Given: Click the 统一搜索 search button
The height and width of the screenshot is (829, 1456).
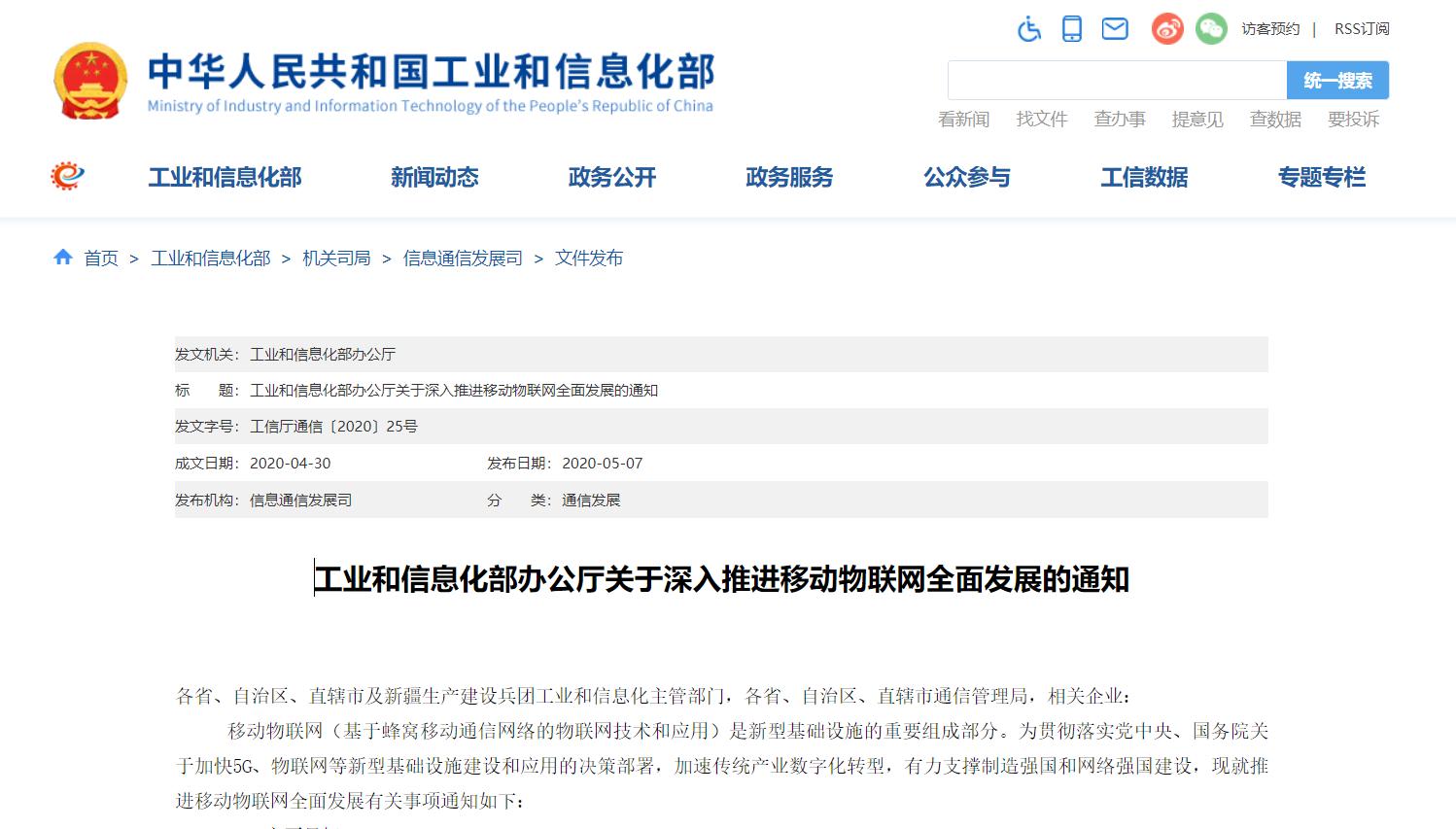Looking at the screenshot, I should tap(1337, 81).
